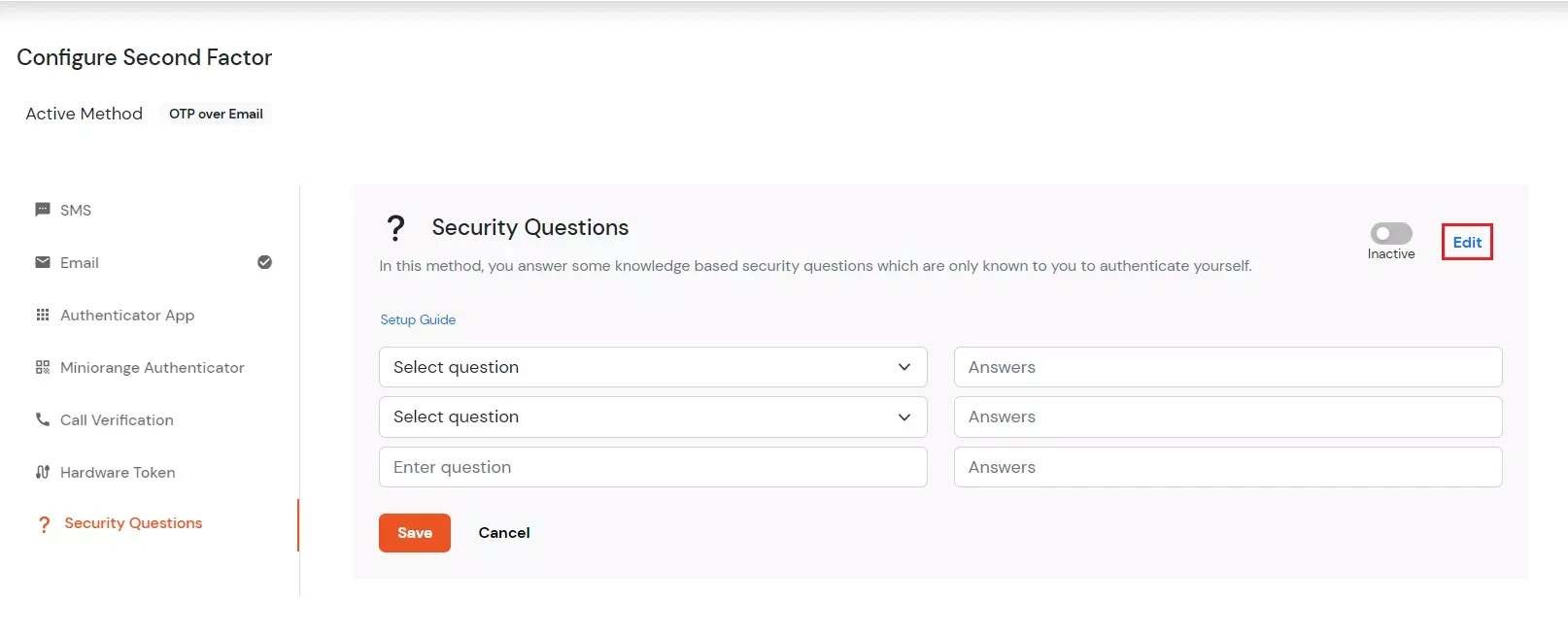Click the Authenticator App grid icon
The height and width of the screenshot is (634, 1568).
(x=43, y=315)
